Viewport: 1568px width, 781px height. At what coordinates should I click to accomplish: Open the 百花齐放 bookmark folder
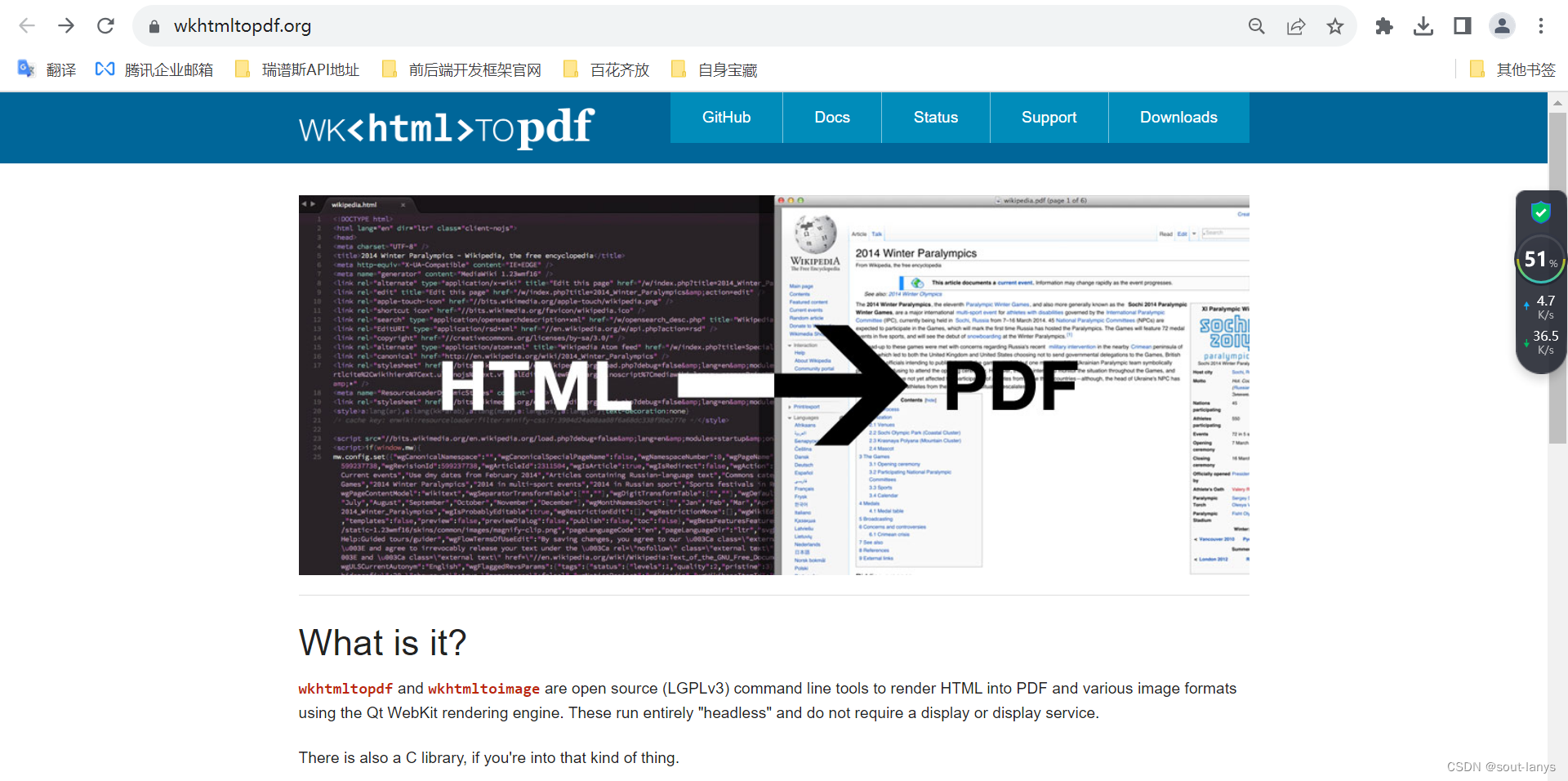[x=606, y=70]
